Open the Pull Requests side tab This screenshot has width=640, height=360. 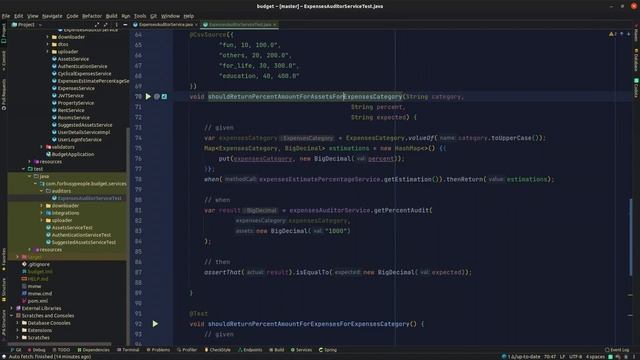pos(4,95)
